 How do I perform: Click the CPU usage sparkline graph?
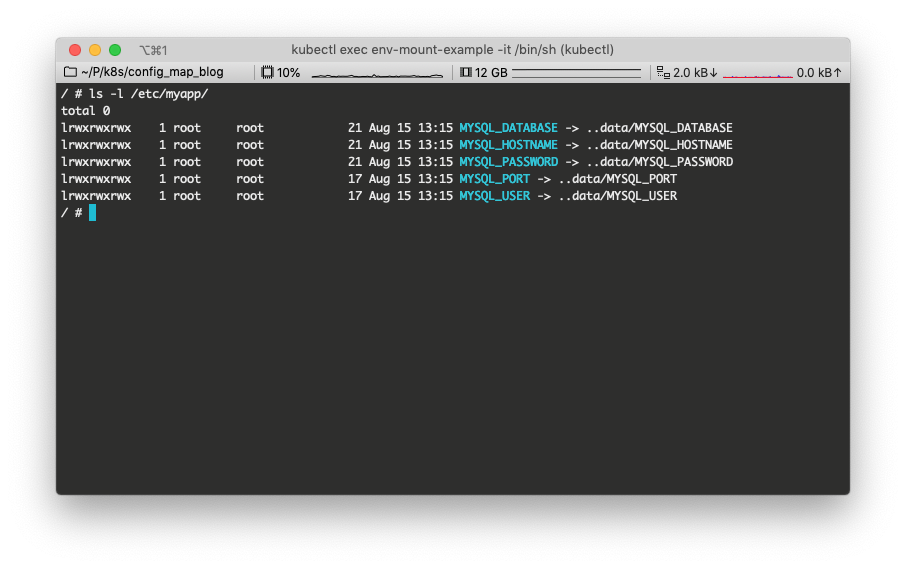point(377,75)
